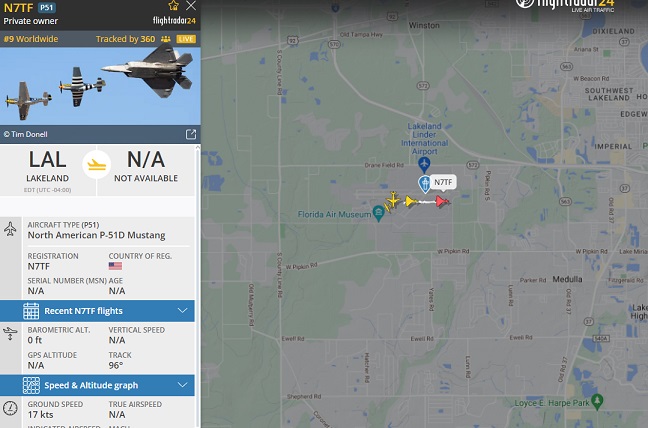Open the P-51 formation photo thumbnail
The height and width of the screenshot is (428, 648).
[x=100, y=86]
